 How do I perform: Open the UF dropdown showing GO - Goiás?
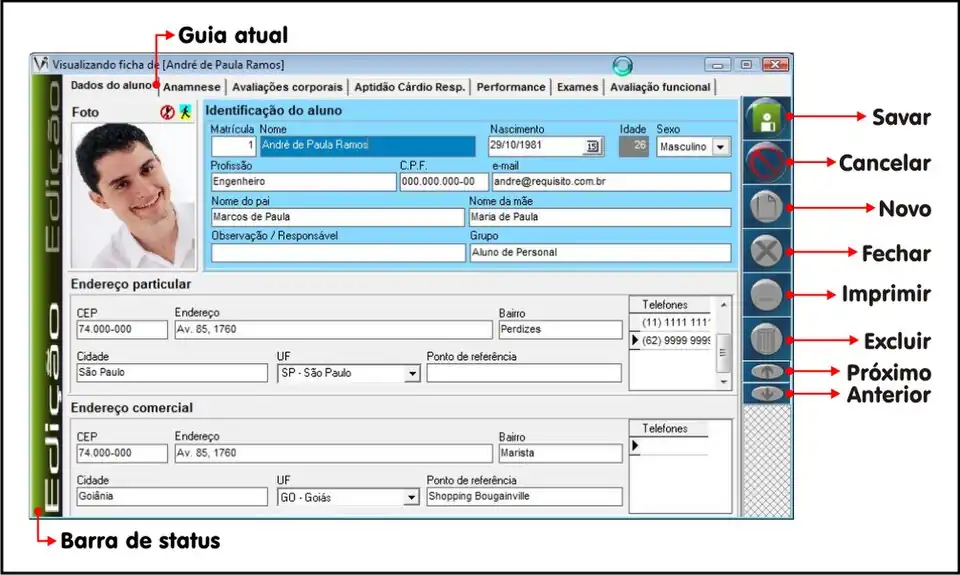[411, 497]
